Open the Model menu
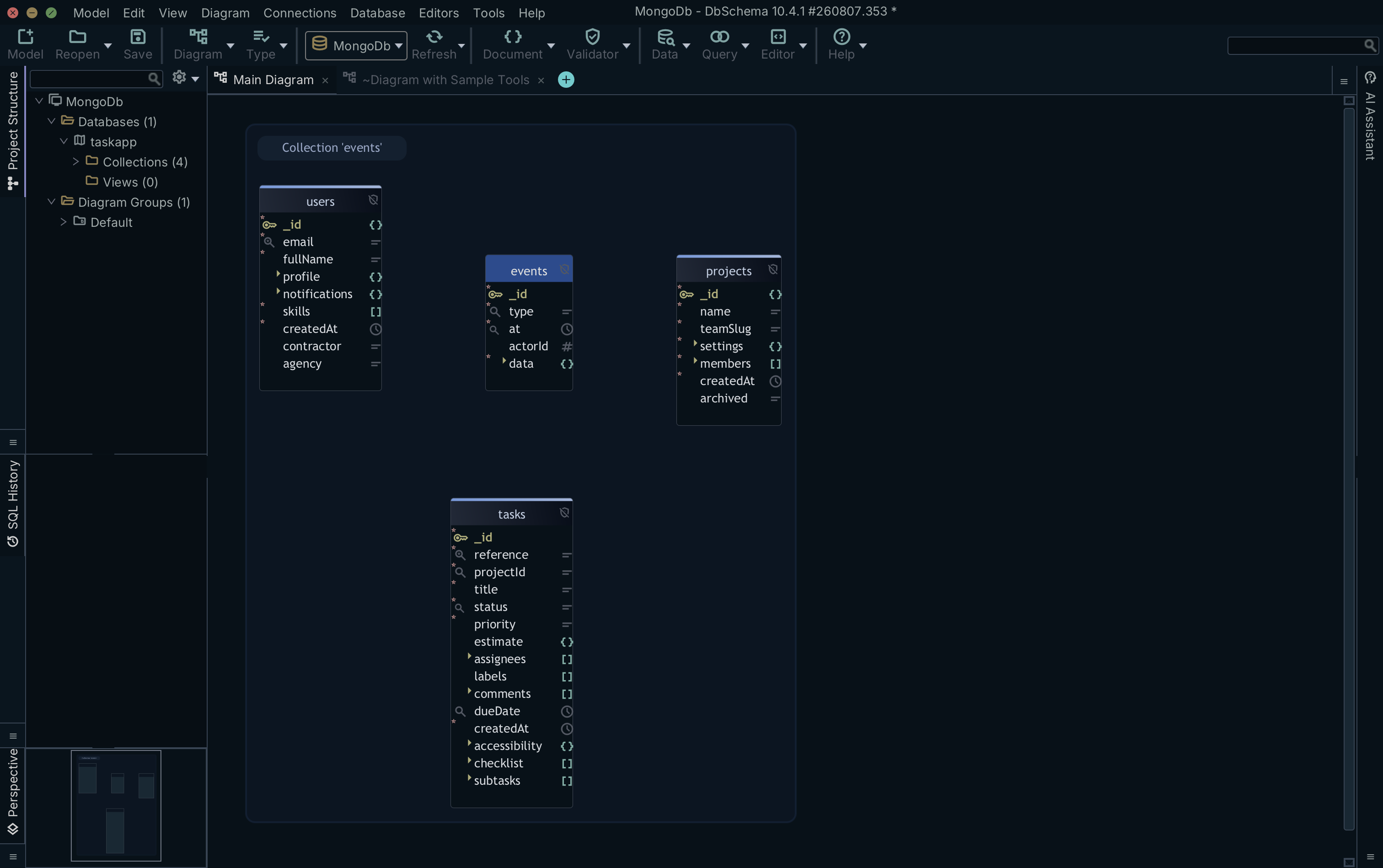 pyautogui.click(x=91, y=13)
